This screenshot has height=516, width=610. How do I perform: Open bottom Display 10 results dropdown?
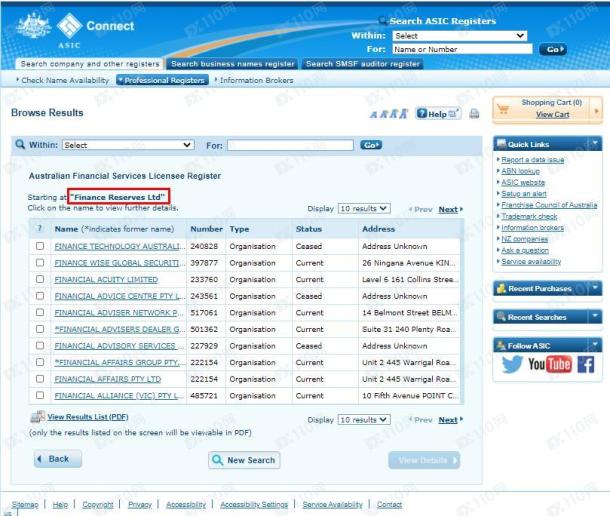(x=364, y=420)
